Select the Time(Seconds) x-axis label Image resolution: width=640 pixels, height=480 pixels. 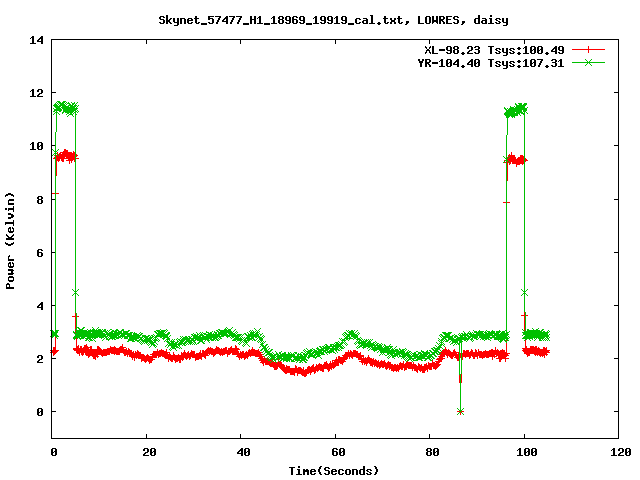click(333, 471)
